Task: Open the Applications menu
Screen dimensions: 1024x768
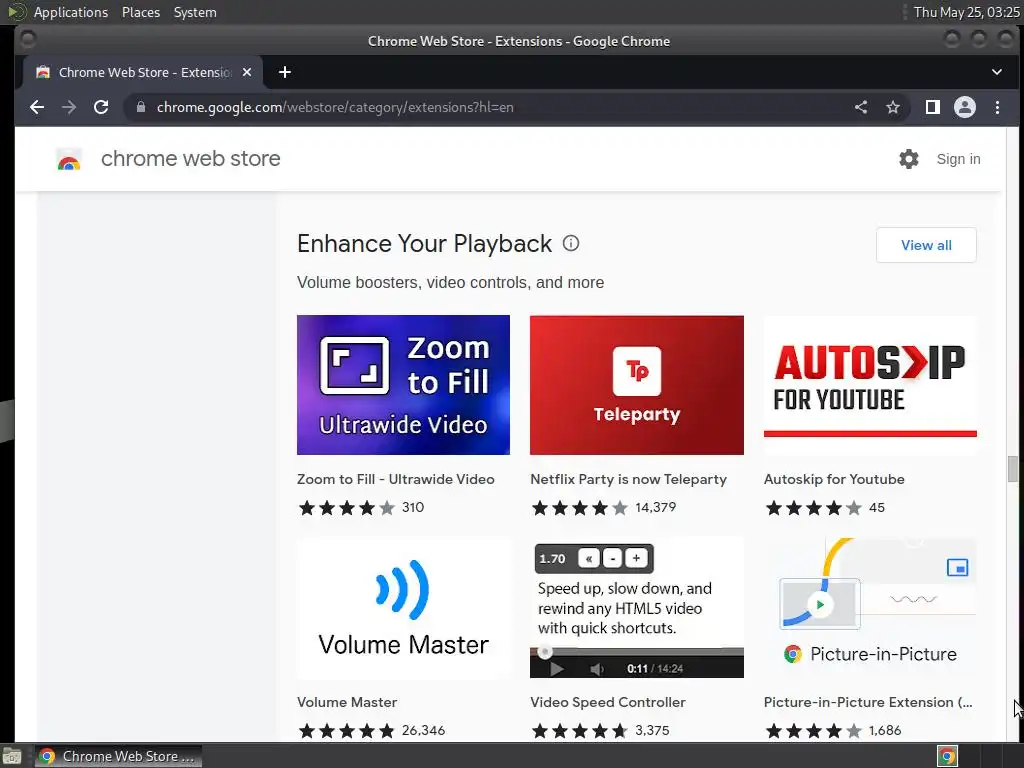Action: click(x=71, y=12)
